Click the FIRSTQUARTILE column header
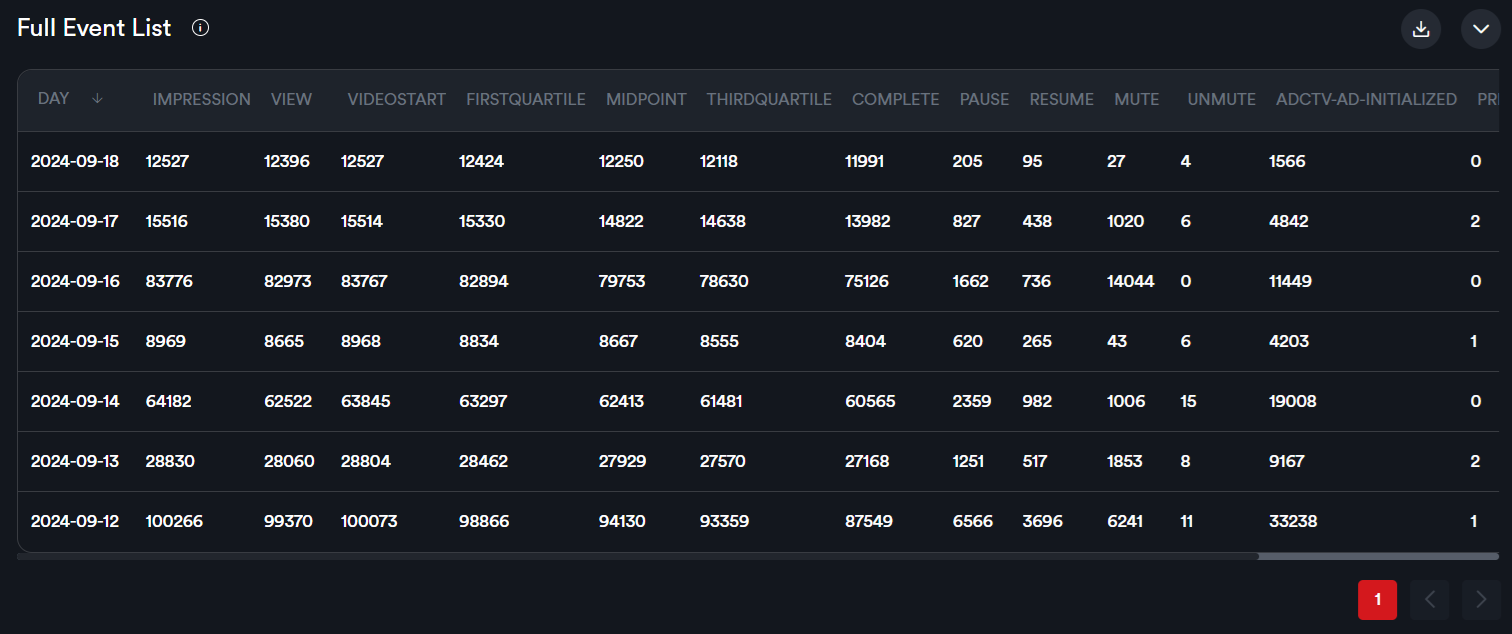 [x=525, y=99]
